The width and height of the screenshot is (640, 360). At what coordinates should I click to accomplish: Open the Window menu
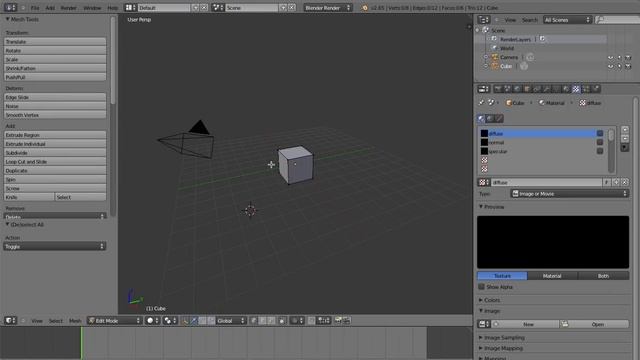click(x=92, y=8)
